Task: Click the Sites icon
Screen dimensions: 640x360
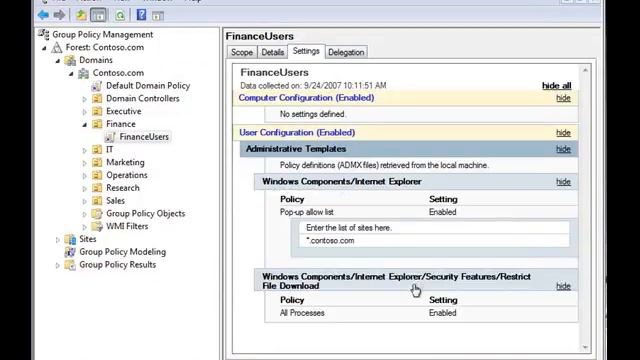Action: [x=70, y=239]
